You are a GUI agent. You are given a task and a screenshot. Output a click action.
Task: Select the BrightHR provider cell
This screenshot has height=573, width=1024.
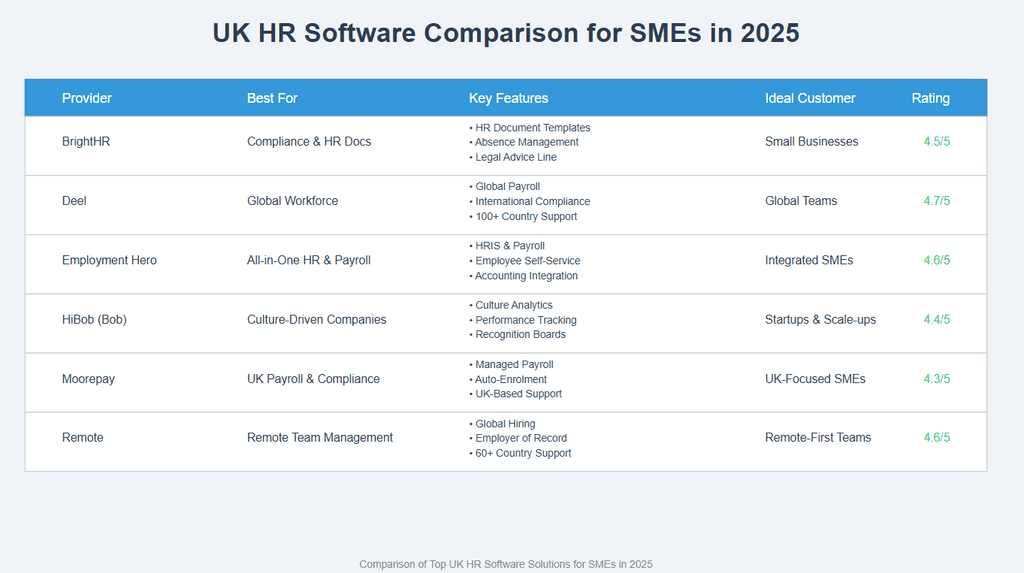pos(86,142)
